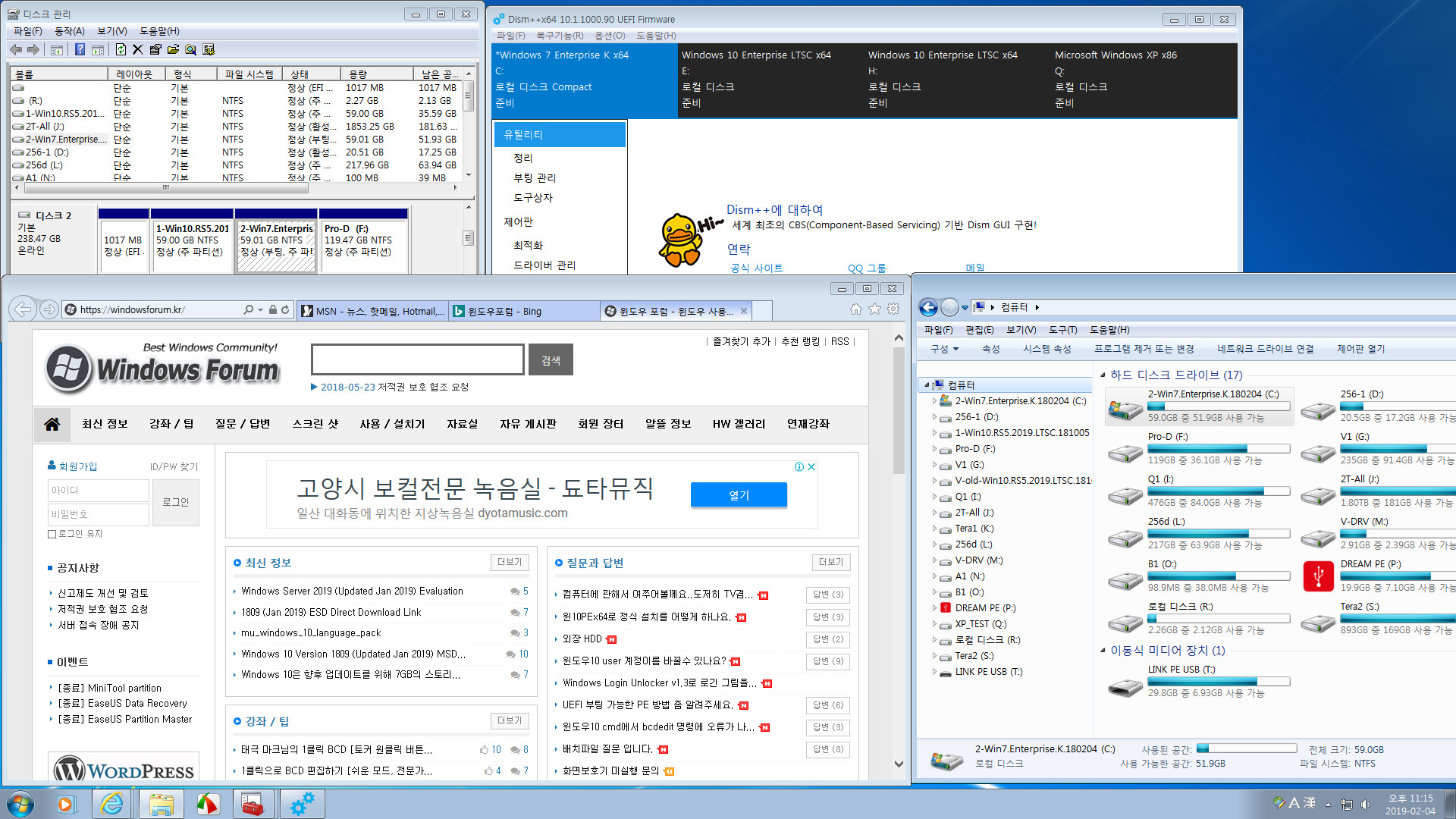Image resolution: width=1456 pixels, height=819 pixels.
Task: Open IE tools gear icon
Action: (x=893, y=309)
